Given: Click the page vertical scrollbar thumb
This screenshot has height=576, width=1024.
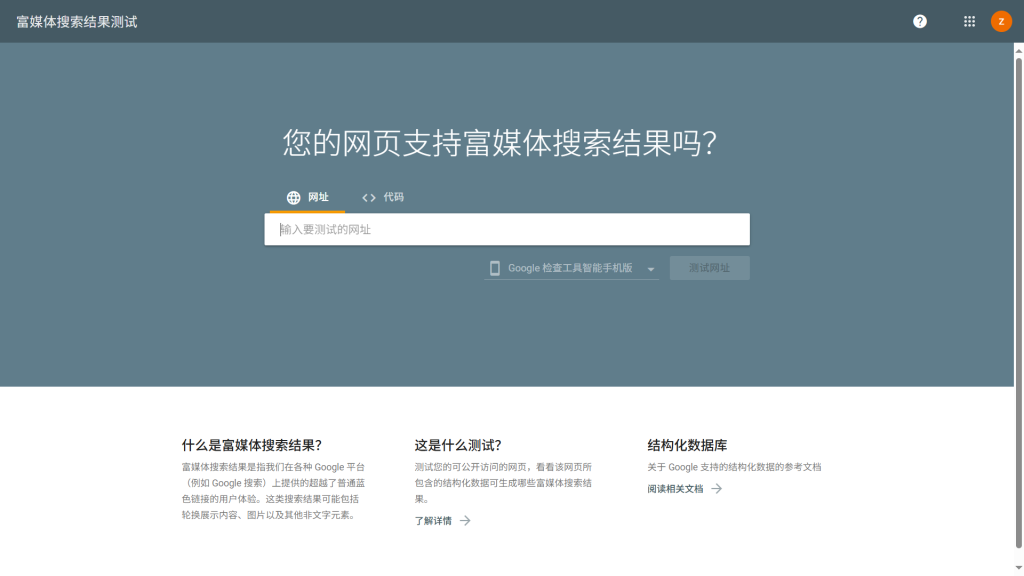Looking at the screenshot, I should pos(1019,303).
